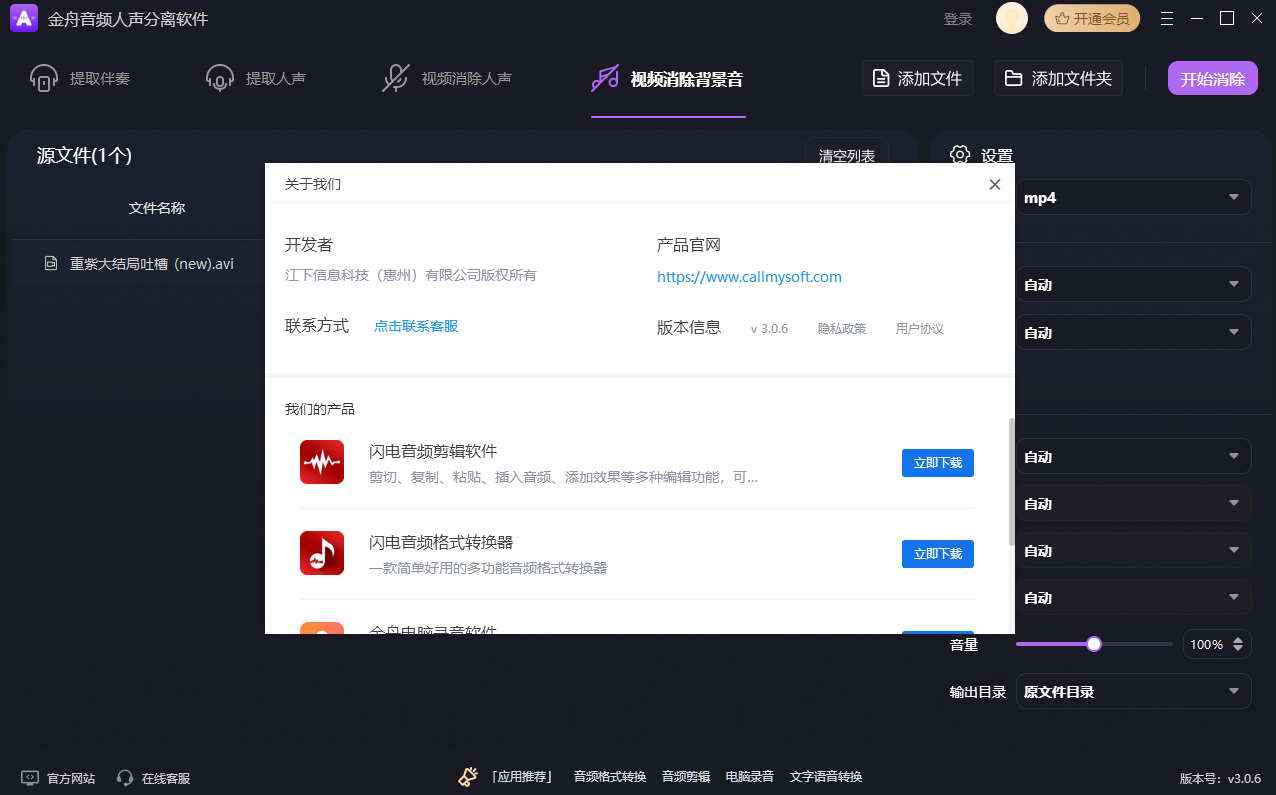Viewport: 1276px width, 795px height.
Task: Select the 提取伴奏 headphone icon
Action: point(44,76)
